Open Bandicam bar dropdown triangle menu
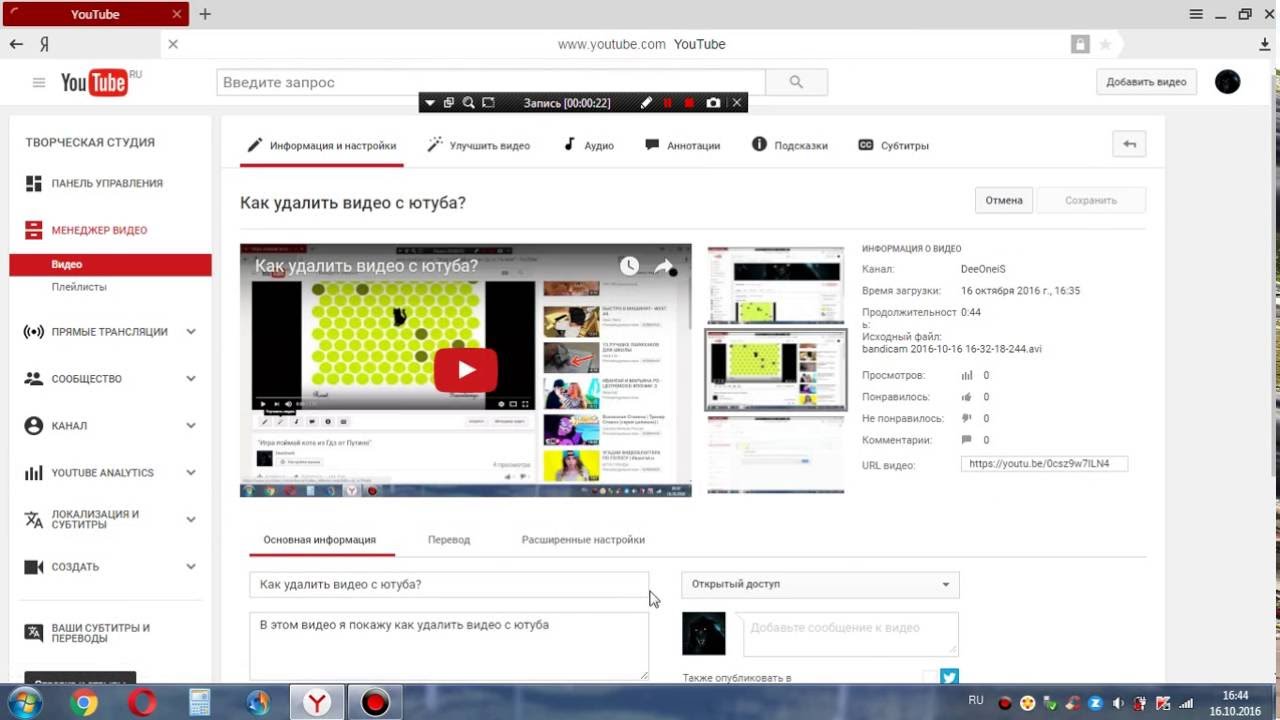1280x720 pixels. click(430, 103)
